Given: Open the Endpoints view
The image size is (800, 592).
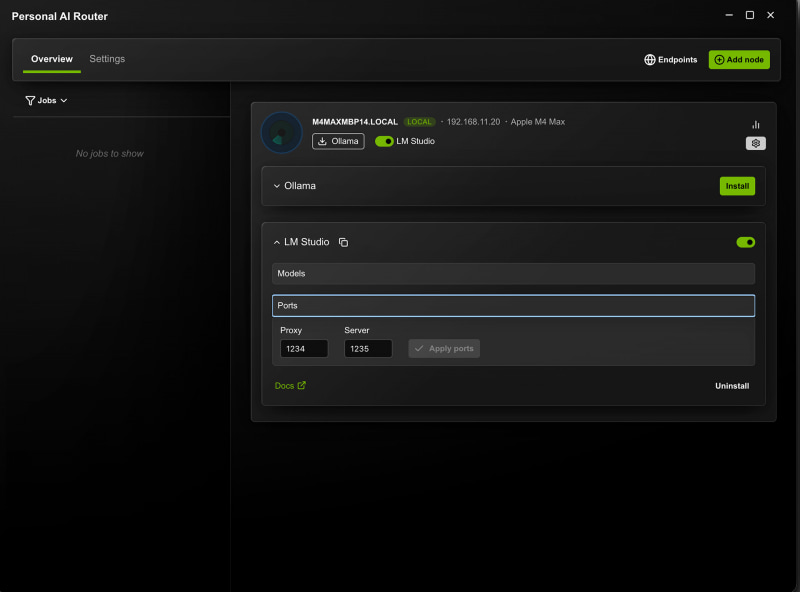Looking at the screenshot, I should point(671,60).
